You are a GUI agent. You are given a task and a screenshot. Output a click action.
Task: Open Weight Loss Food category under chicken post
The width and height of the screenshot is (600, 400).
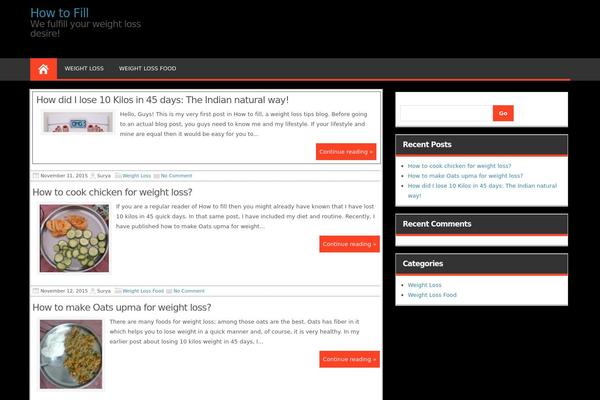coord(143,291)
